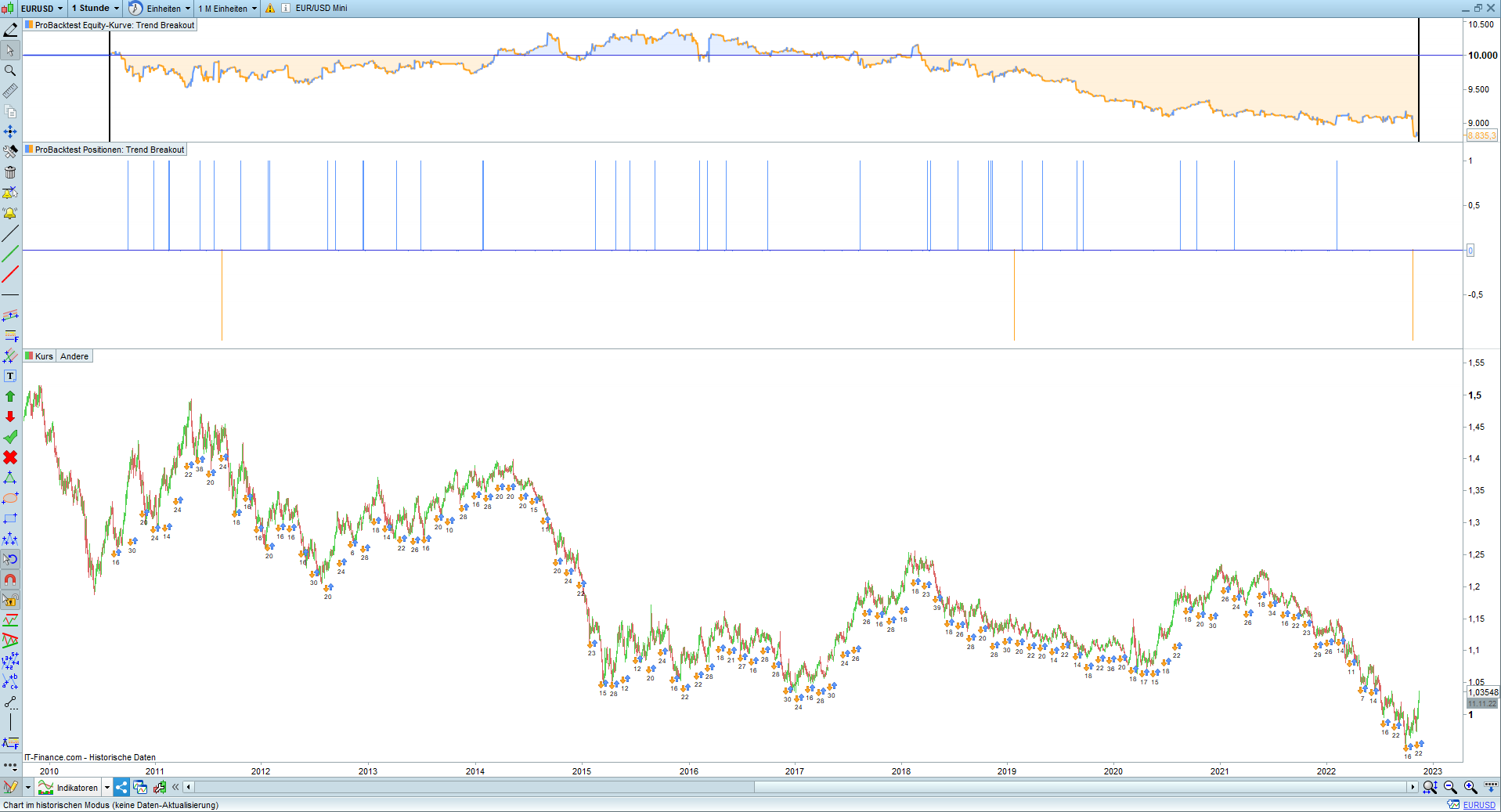The width and height of the screenshot is (1501, 812).
Task: Pick the ruler measurement tool
Action: pyautogui.click(x=10, y=91)
